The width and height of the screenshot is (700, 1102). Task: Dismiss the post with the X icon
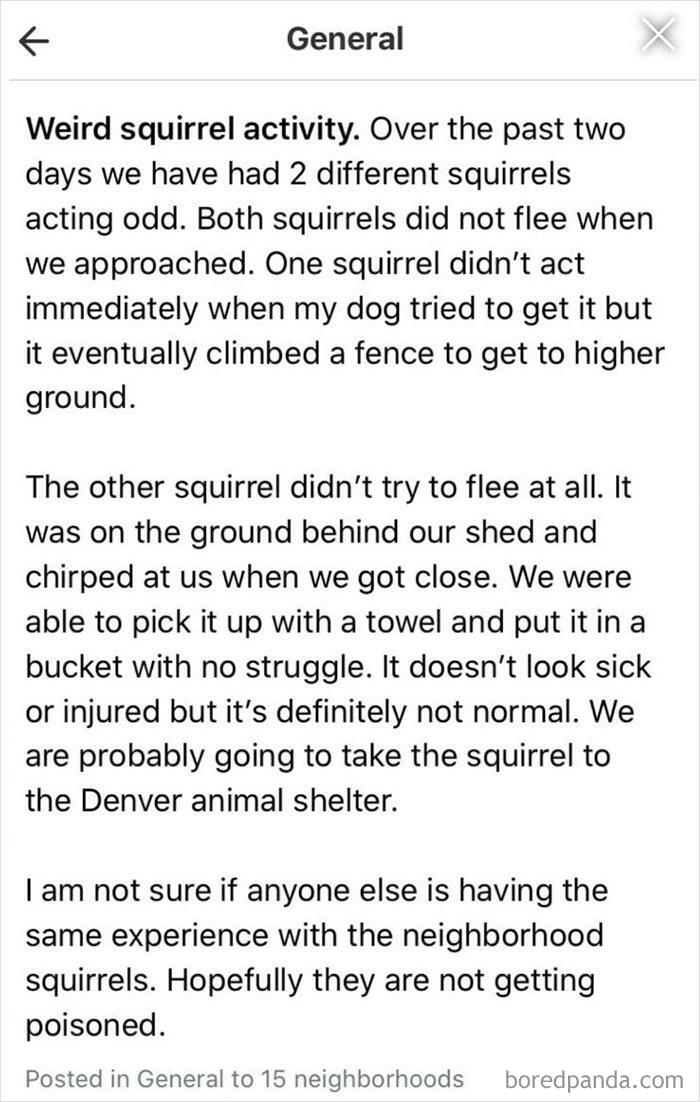(x=658, y=33)
